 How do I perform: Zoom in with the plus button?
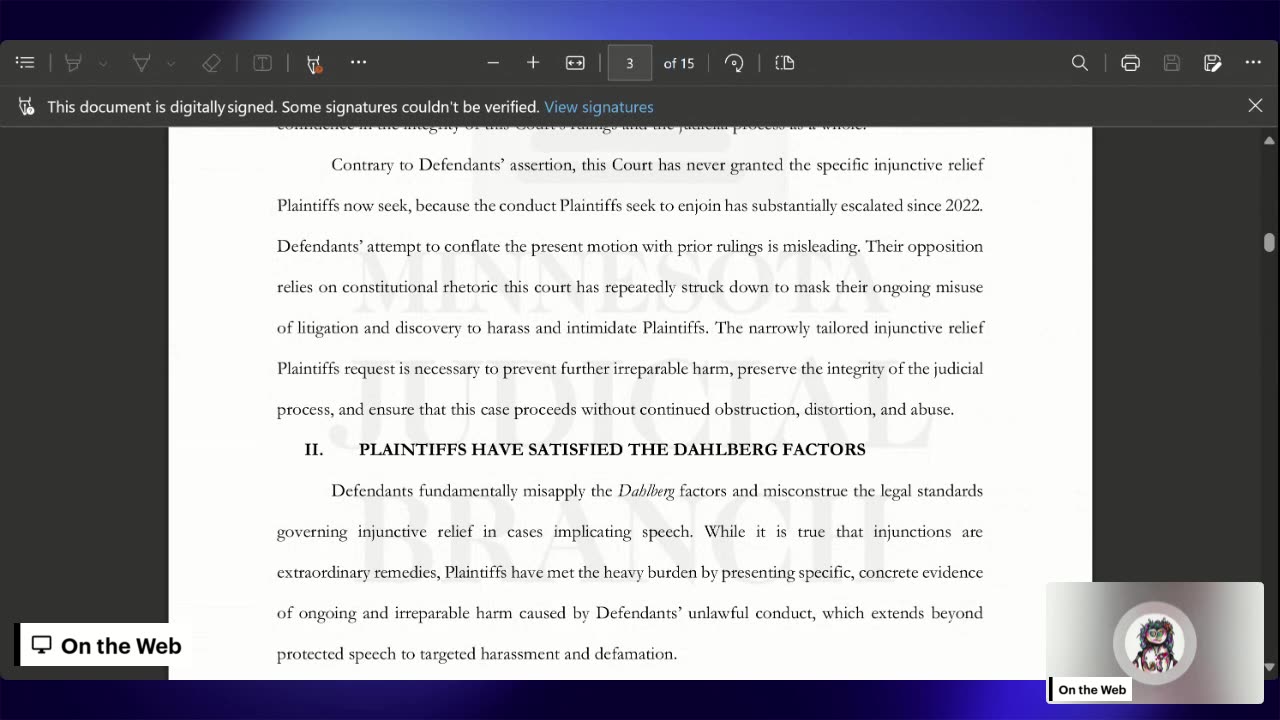[x=533, y=63]
